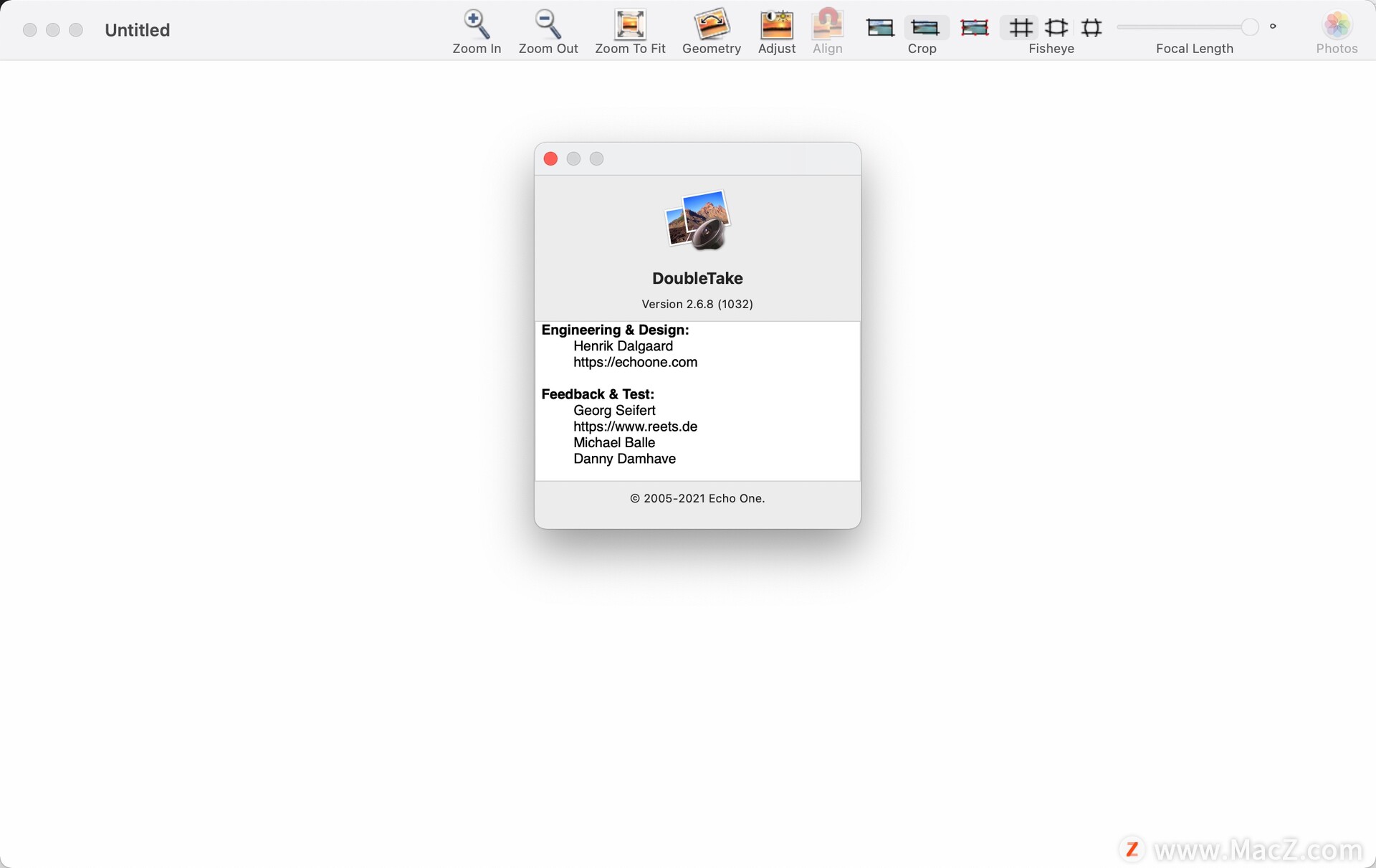Click the DoubleTake name in About dialog
The width and height of the screenshot is (1376, 868).
pos(697,278)
